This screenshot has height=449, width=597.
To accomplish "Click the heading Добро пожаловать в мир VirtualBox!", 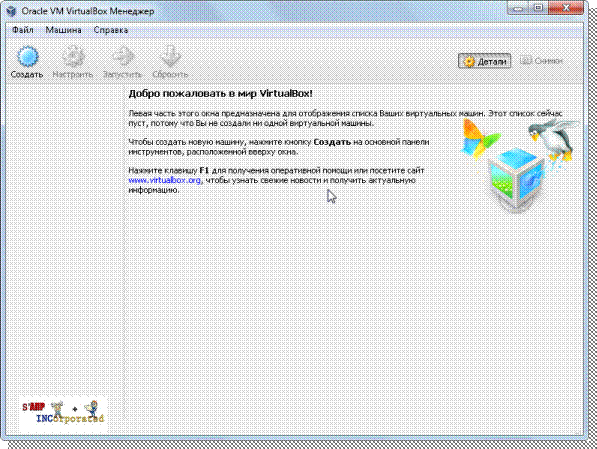I will click(x=220, y=94).
